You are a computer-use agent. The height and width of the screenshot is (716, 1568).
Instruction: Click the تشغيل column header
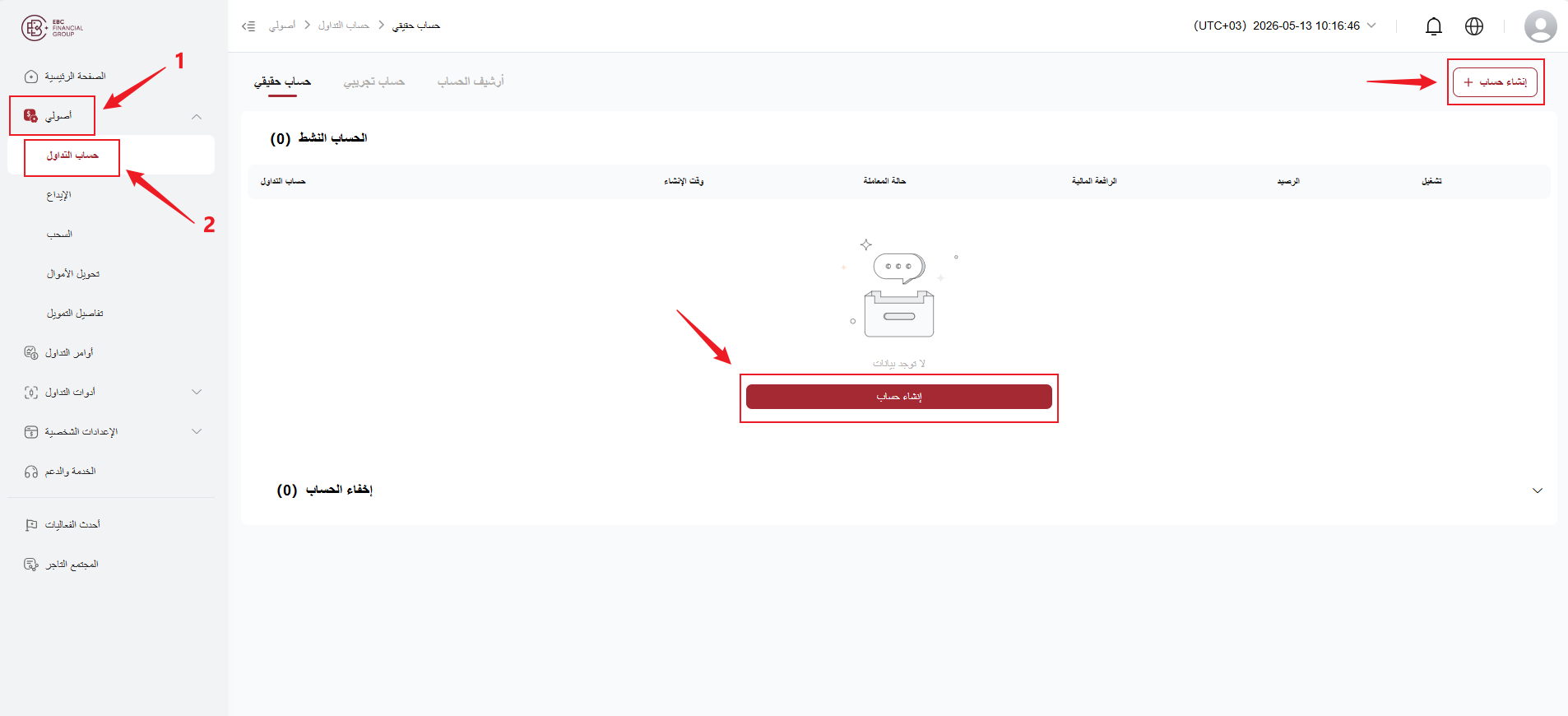[x=1431, y=181]
